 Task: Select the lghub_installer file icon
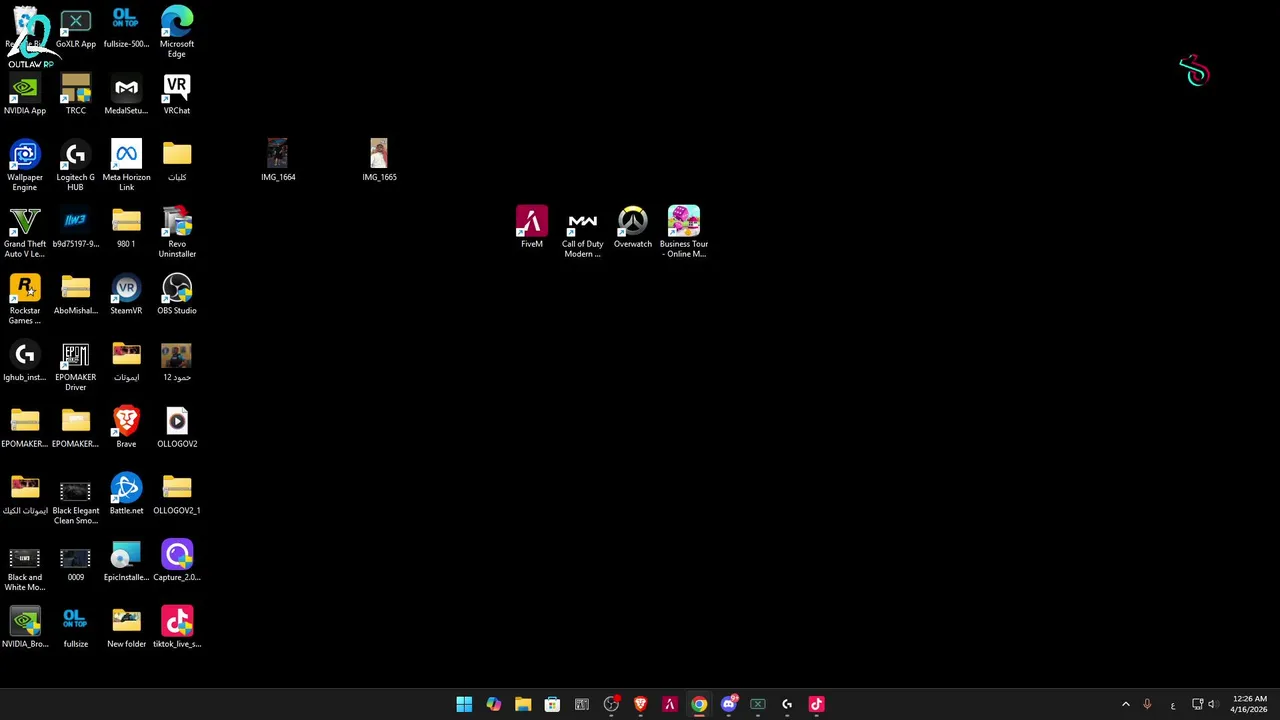tap(25, 363)
